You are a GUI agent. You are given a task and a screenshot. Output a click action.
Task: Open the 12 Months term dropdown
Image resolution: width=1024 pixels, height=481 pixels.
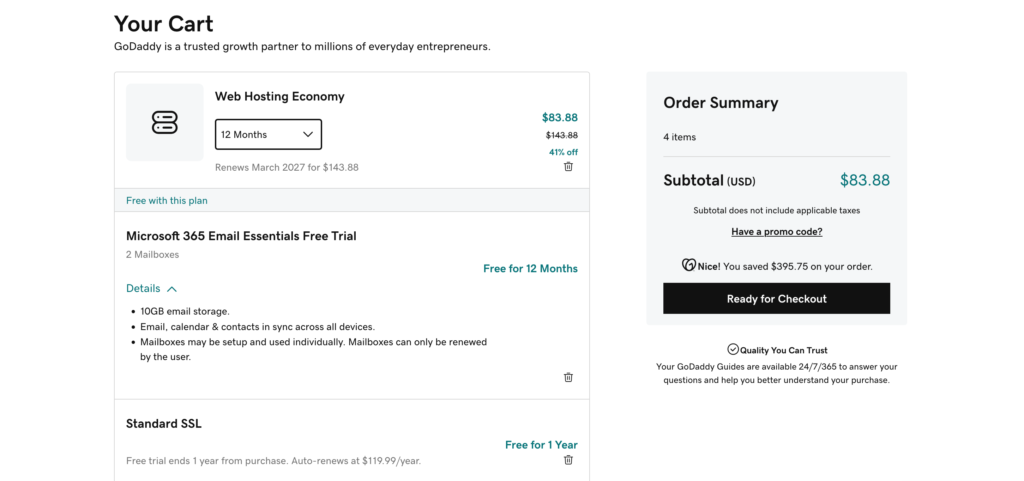[x=268, y=134]
